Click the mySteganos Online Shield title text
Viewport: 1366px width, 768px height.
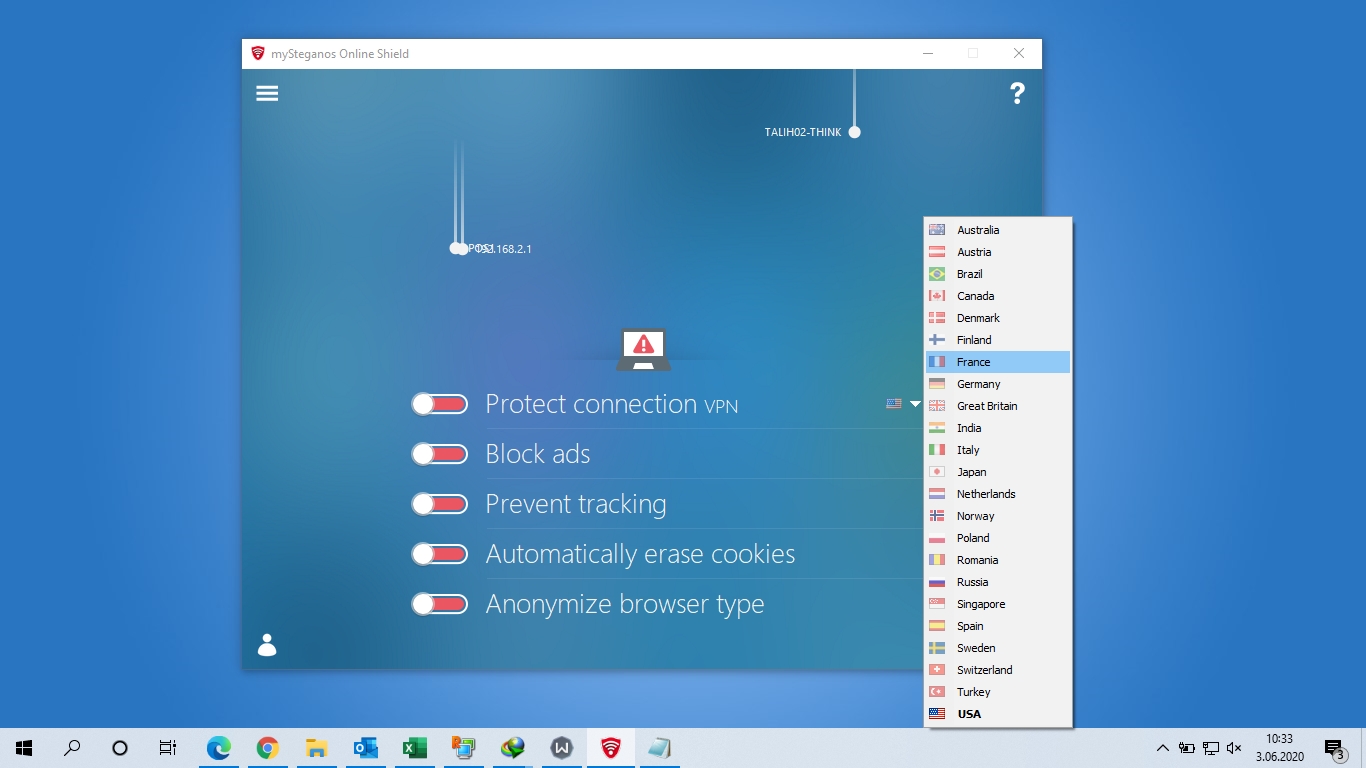click(340, 54)
